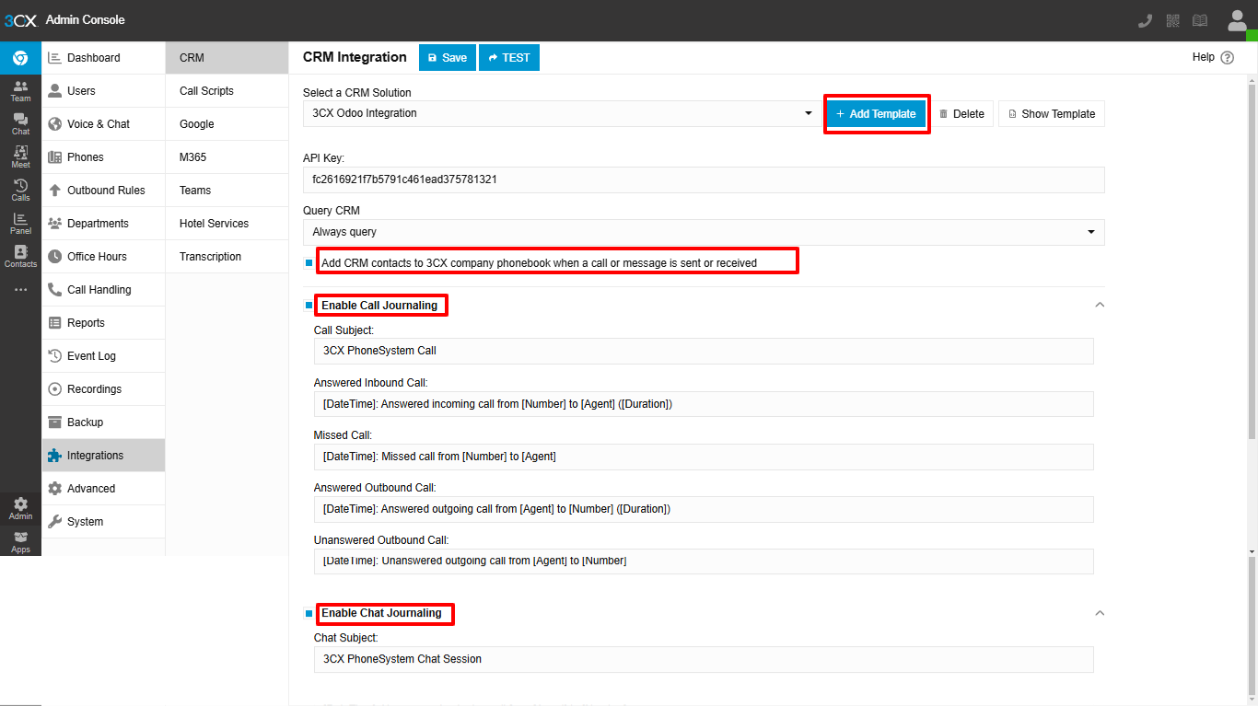The image size is (1258, 706).
Task: Click the API Key input field
Action: pos(703,180)
